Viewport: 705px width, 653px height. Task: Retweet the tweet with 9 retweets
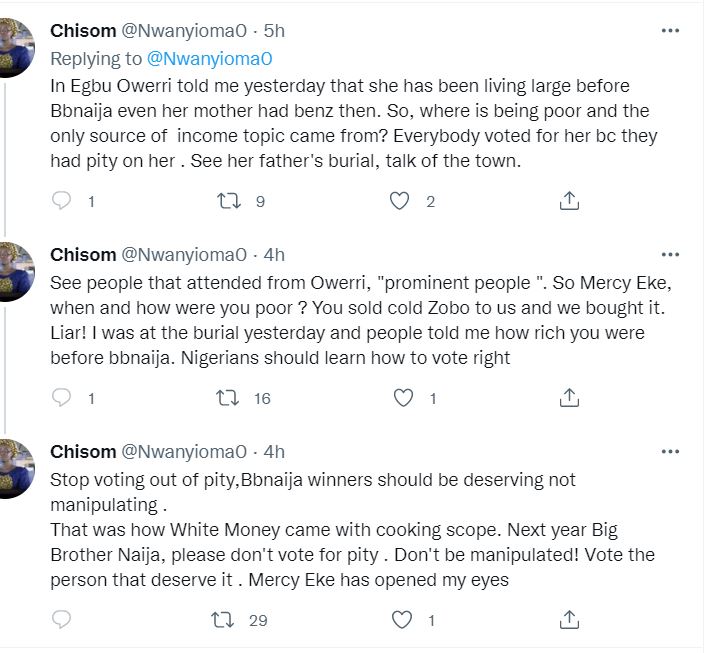[229, 201]
